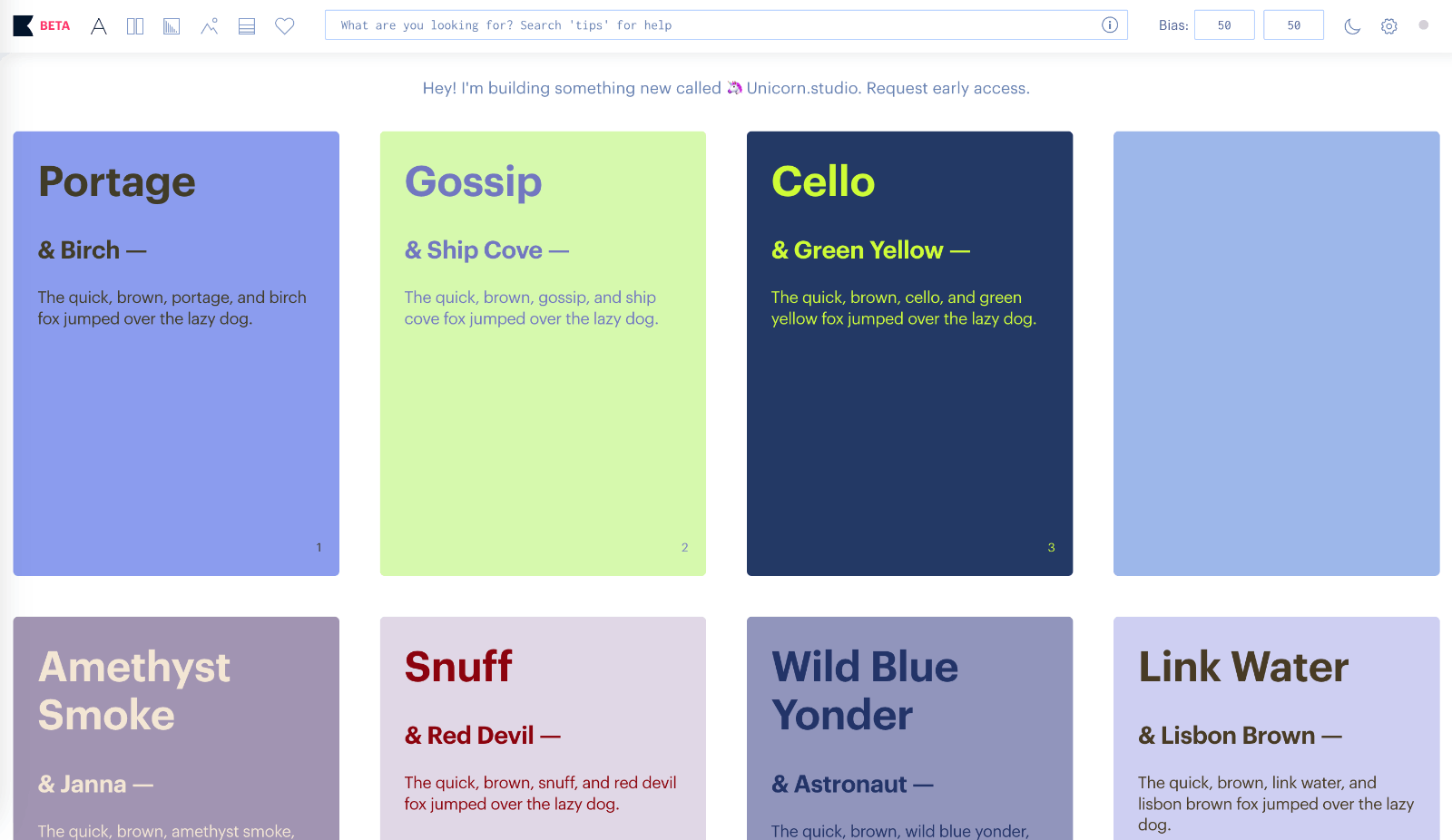The width and height of the screenshot is (1452, 840).
Task: Click the info icon in search bar
Action: [1109, 25]
